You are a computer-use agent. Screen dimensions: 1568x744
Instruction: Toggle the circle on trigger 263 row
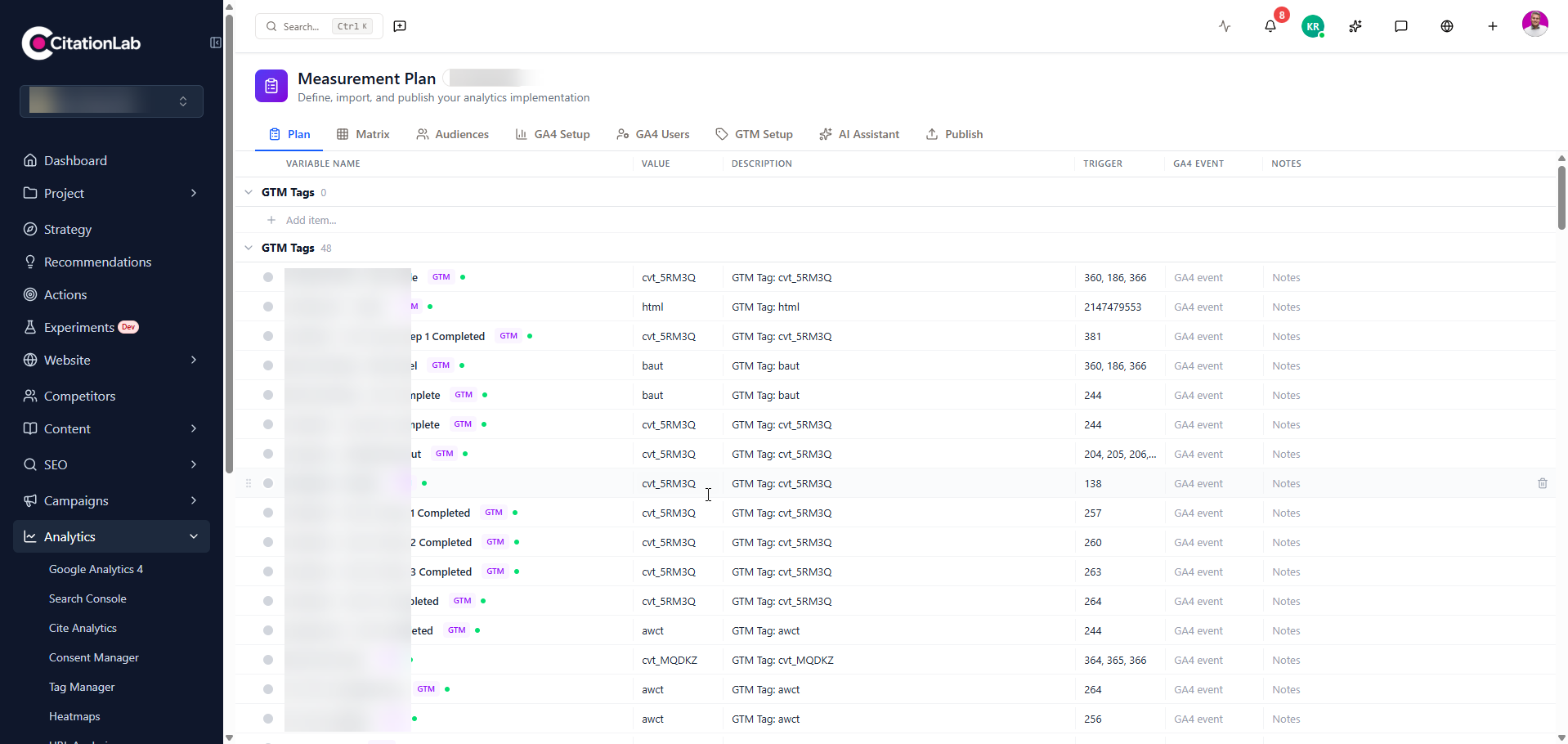point(268,571)
